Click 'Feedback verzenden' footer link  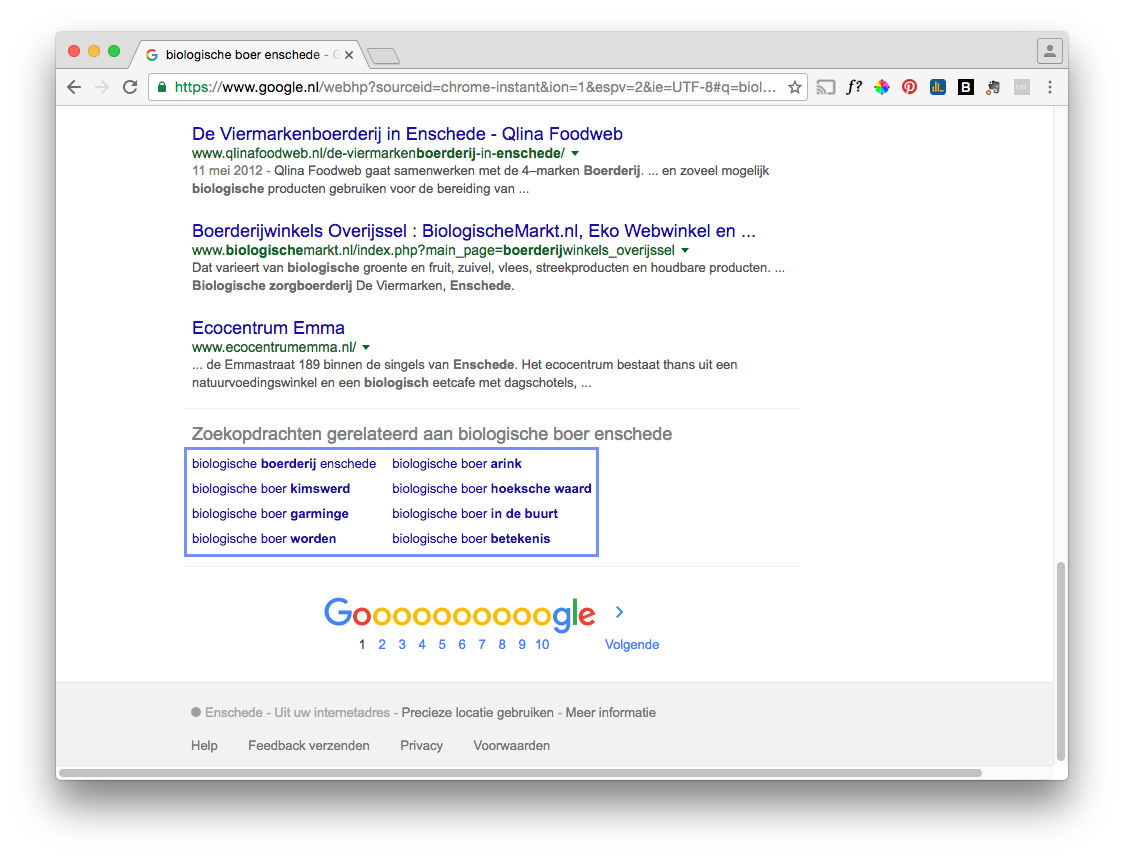tap(309, 745)
